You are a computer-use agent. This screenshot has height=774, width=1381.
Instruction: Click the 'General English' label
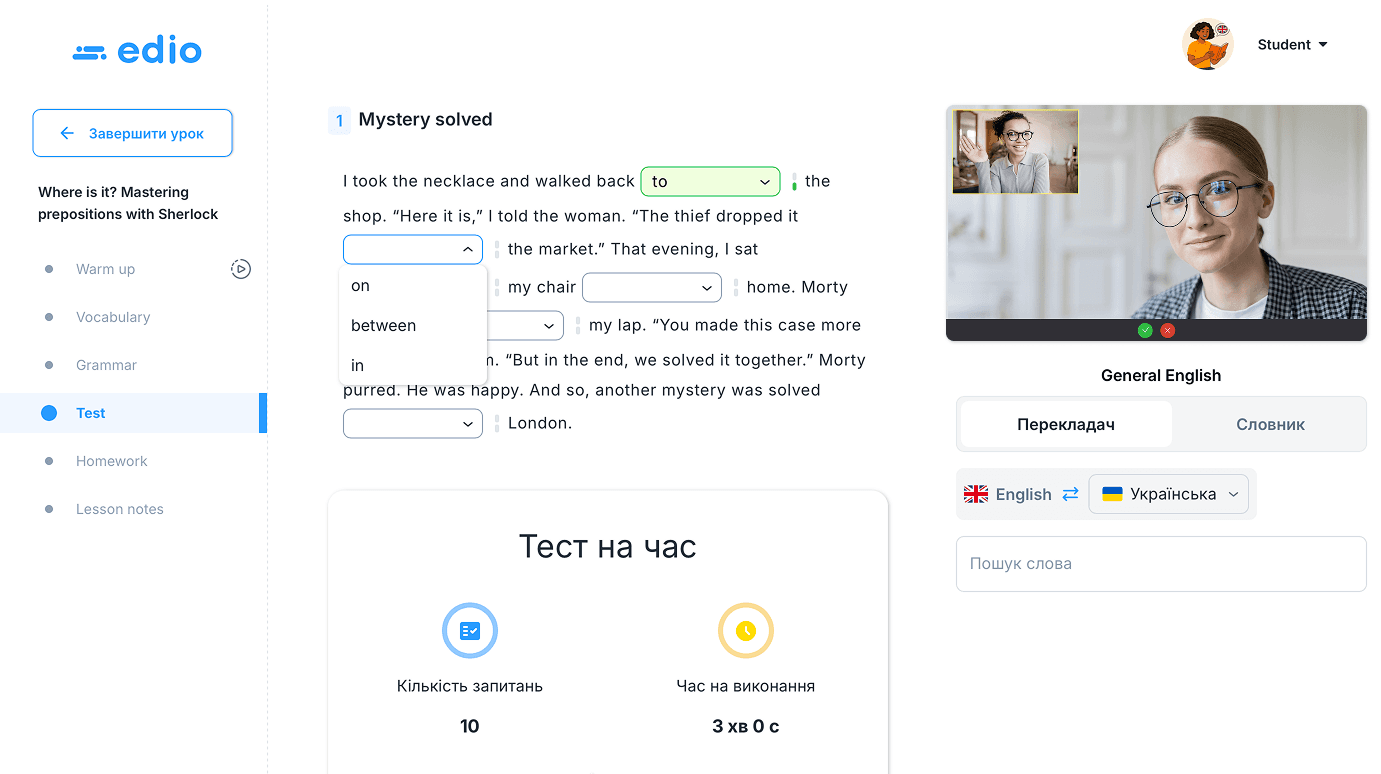tap(1161, 376)
